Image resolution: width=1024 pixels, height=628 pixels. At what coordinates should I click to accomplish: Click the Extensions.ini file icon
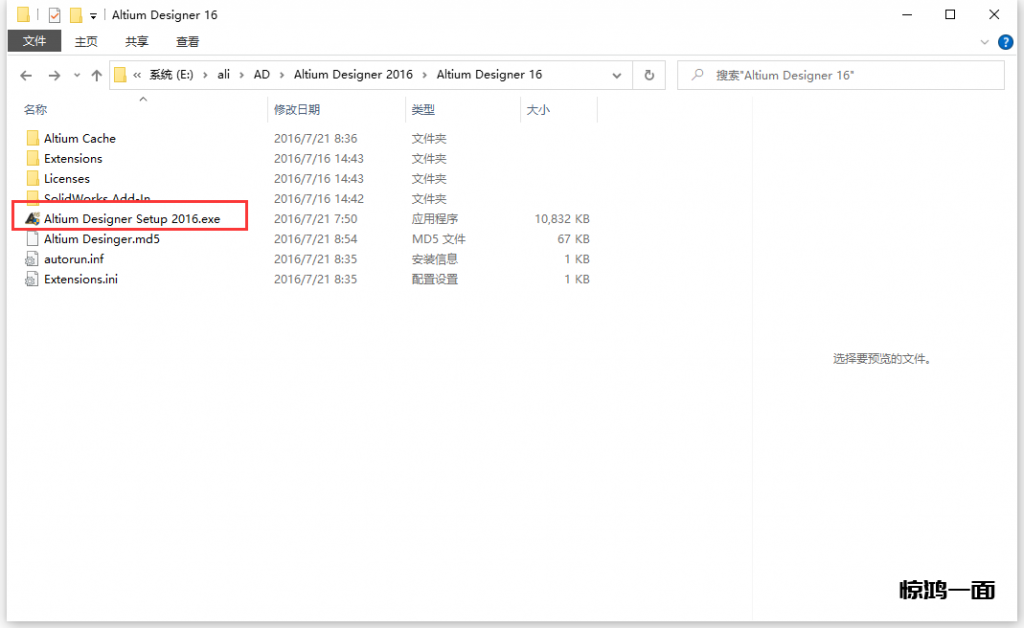tap(33, 279)
